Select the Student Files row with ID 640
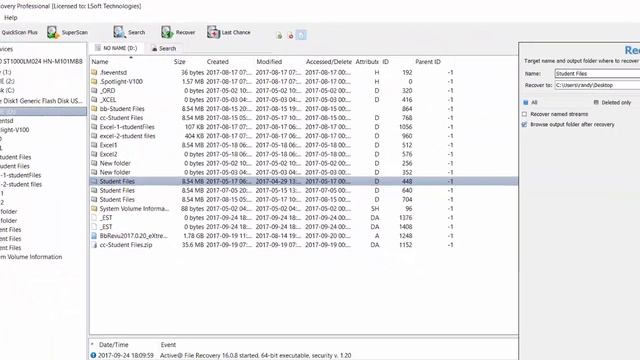640x360 pixels. (304, 190)
